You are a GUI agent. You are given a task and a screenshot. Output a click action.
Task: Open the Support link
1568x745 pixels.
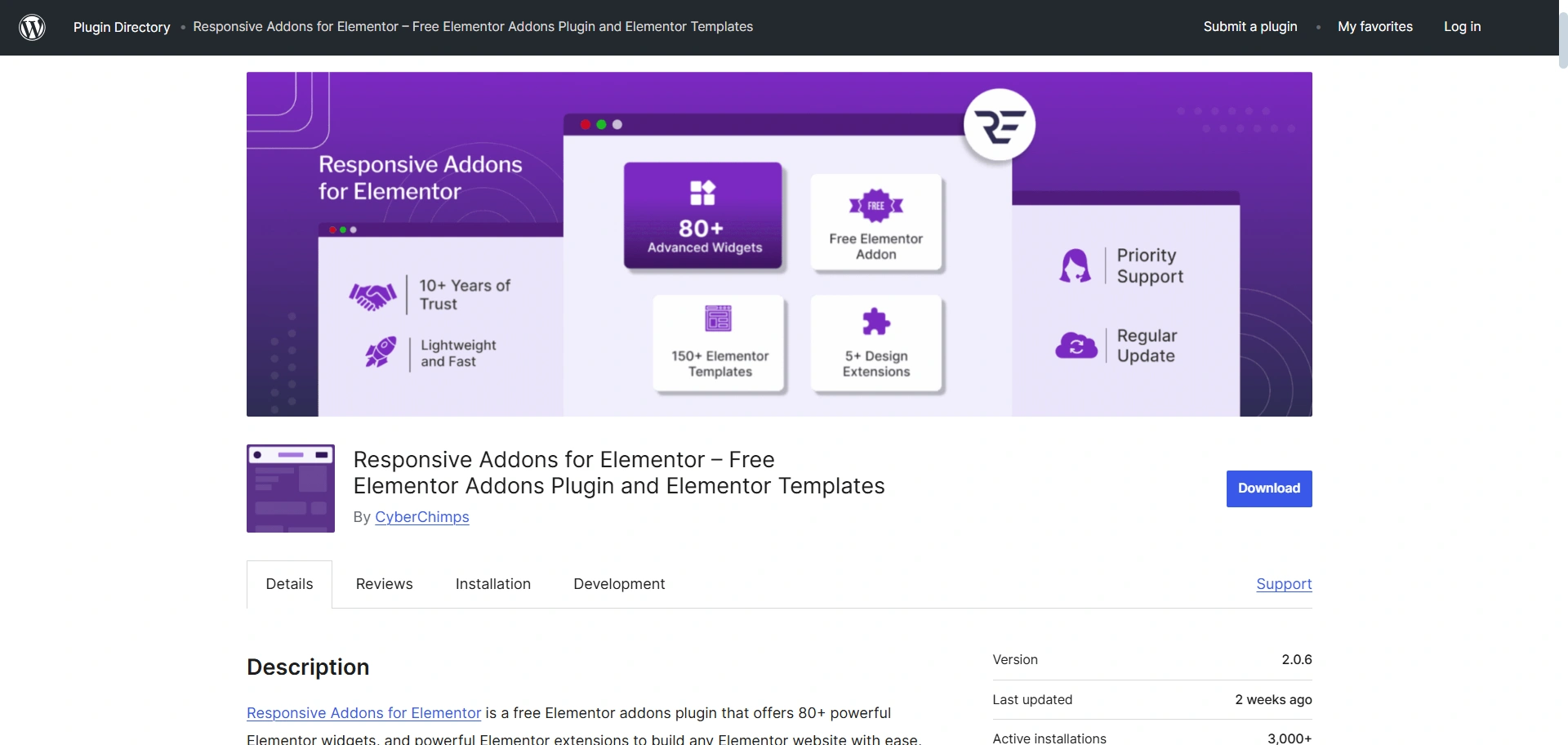coord(1284,584)
